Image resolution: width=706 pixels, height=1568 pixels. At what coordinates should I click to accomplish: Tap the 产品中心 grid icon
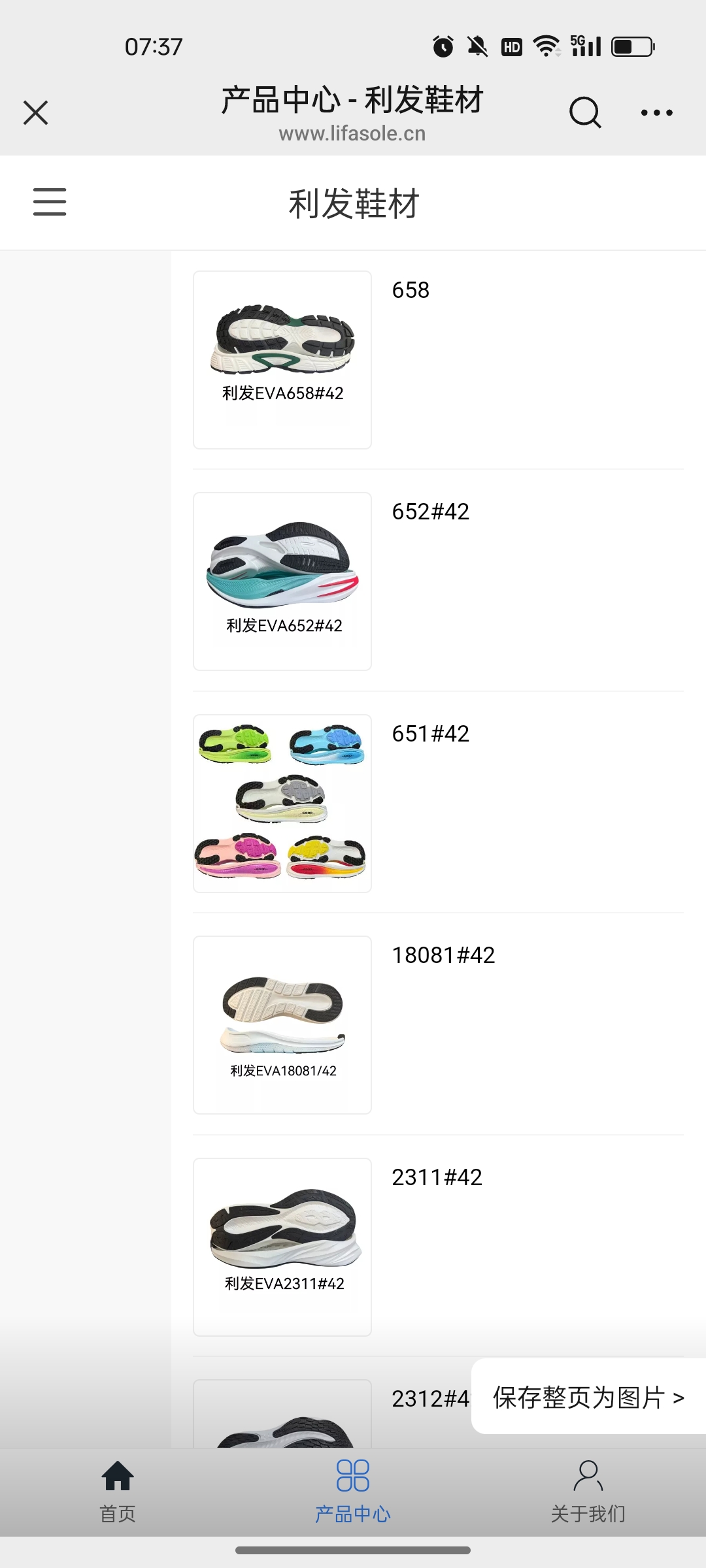(353, 1475)
